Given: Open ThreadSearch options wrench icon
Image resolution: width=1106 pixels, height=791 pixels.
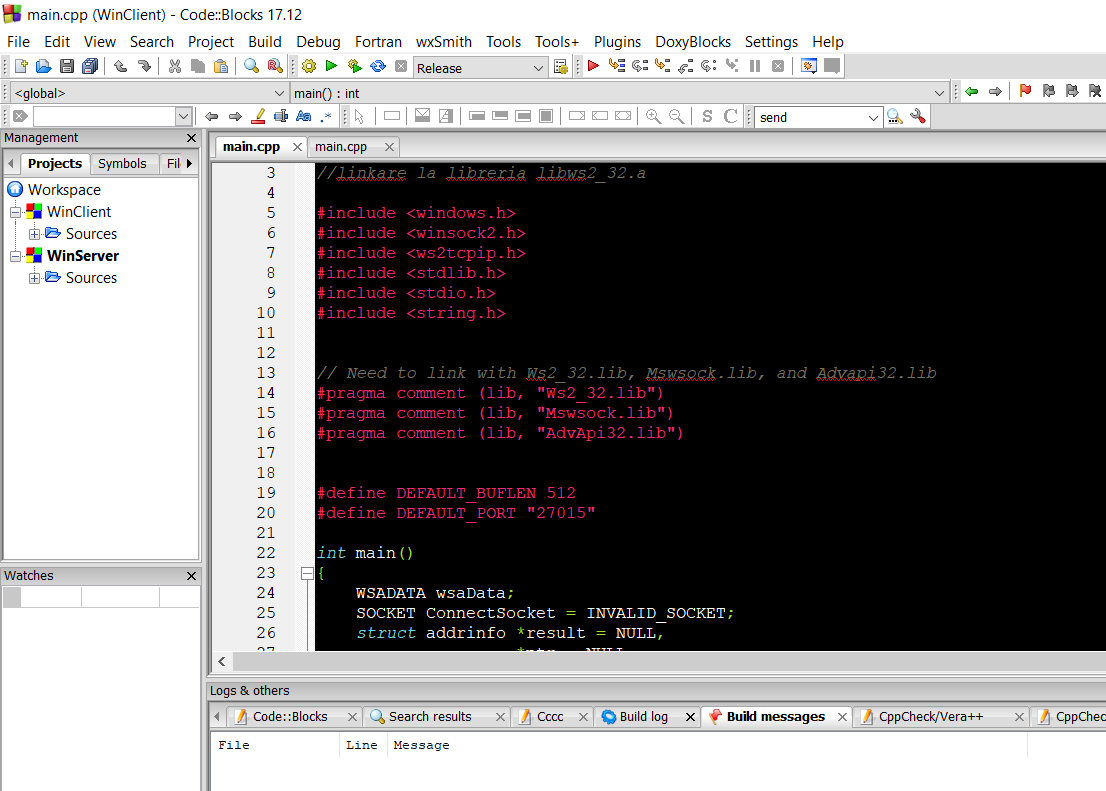Looking at the screenshot, I should (918, 116).
